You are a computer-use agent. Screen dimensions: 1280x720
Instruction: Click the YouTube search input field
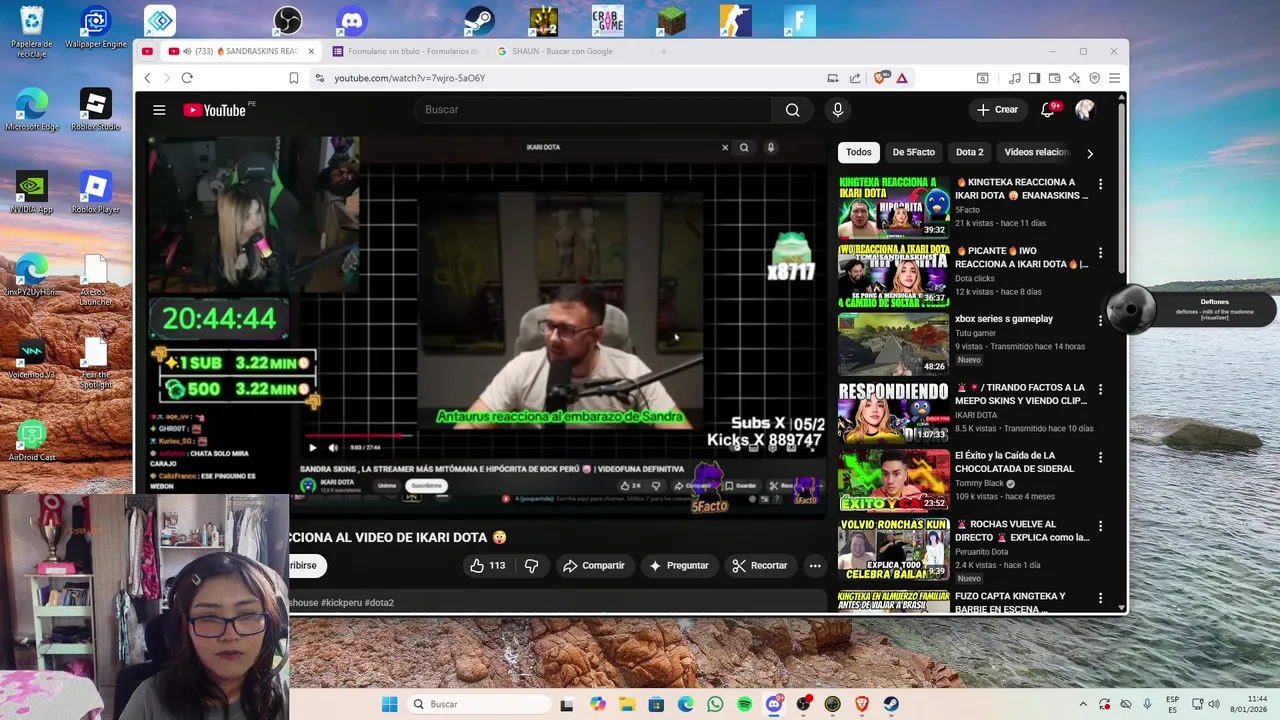(592, 110)
